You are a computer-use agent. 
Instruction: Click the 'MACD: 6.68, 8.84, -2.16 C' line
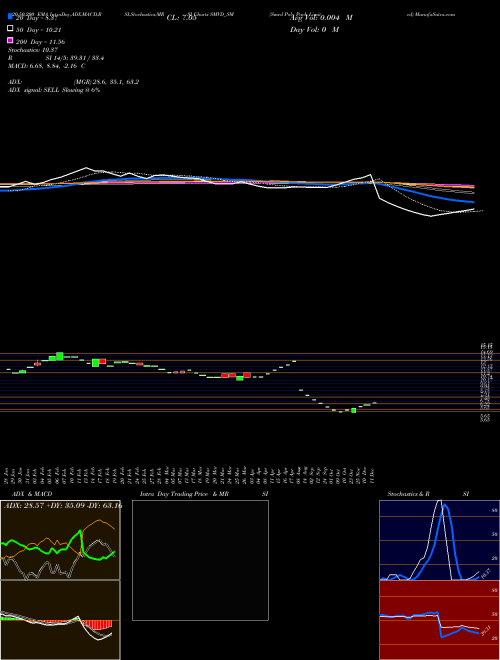pyautogui.click(x=47, y=66)
